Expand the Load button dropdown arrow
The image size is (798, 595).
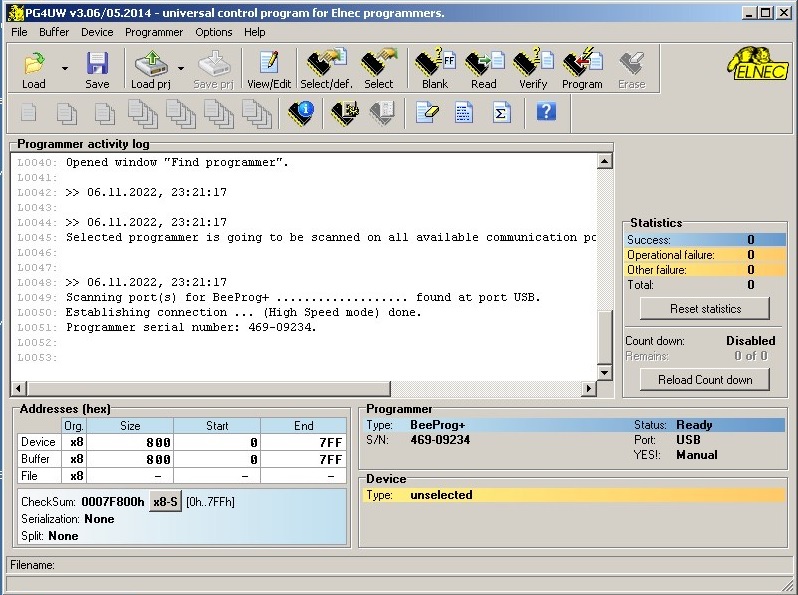click(x=65, y=68)
